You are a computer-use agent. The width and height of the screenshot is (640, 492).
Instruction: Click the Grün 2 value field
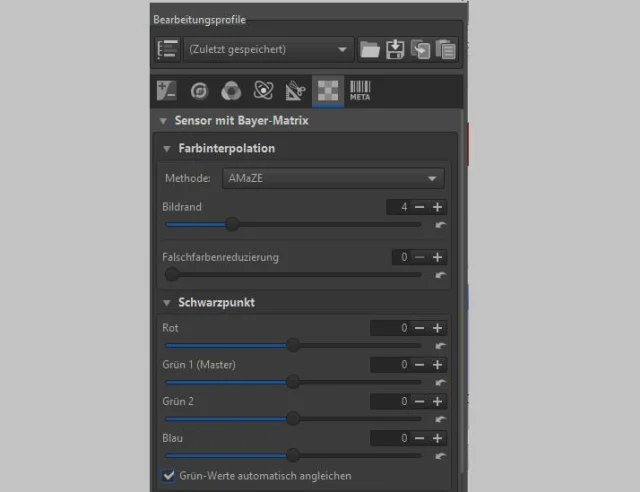[390, 401]
